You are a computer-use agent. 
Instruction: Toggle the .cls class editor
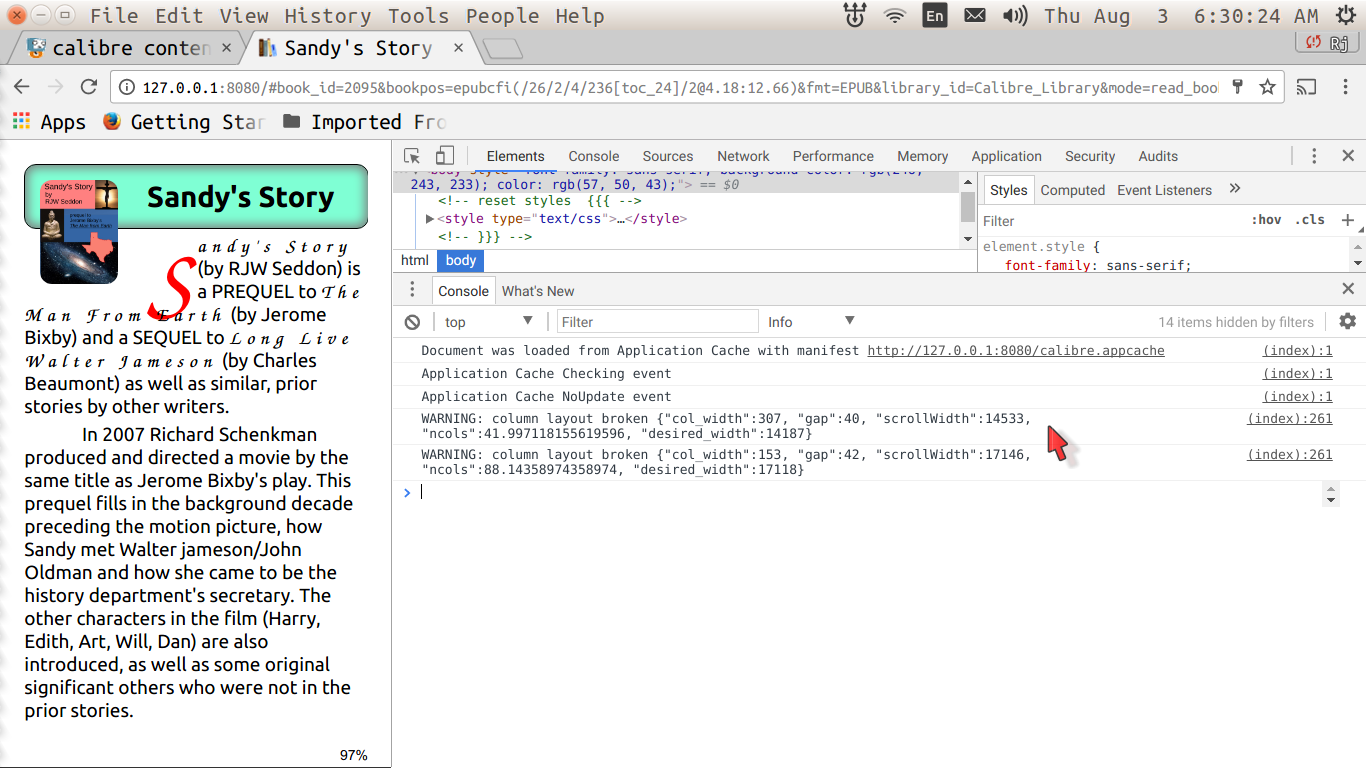pos(1310,220)
